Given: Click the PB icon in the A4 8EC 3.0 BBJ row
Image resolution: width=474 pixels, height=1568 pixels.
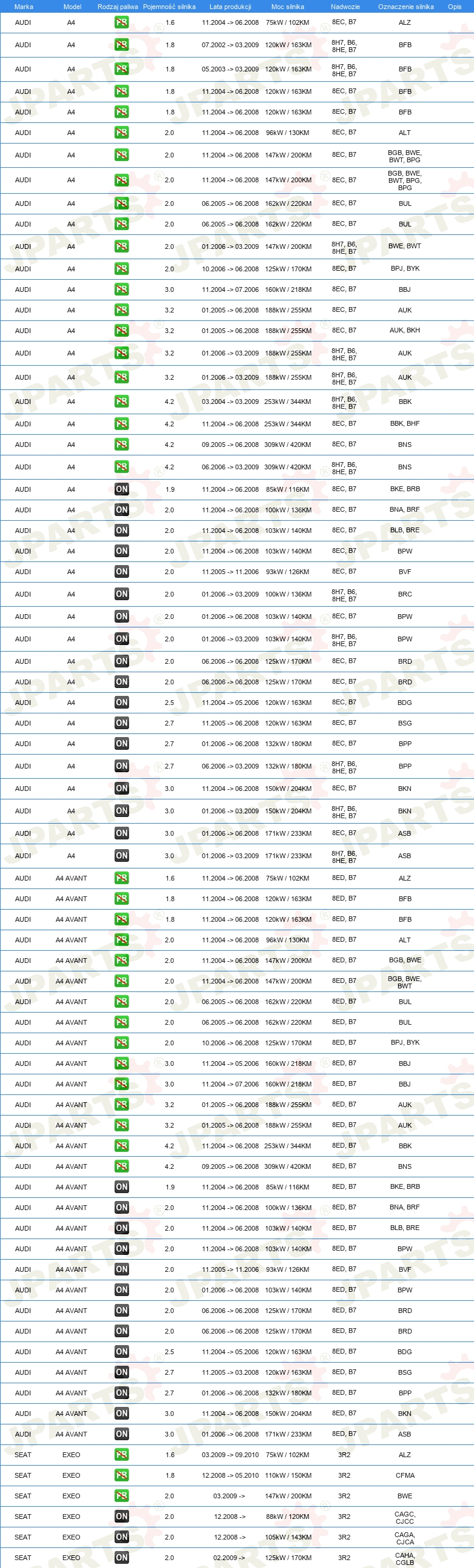Looking at the screenshot, I should (x=121, y=289).
